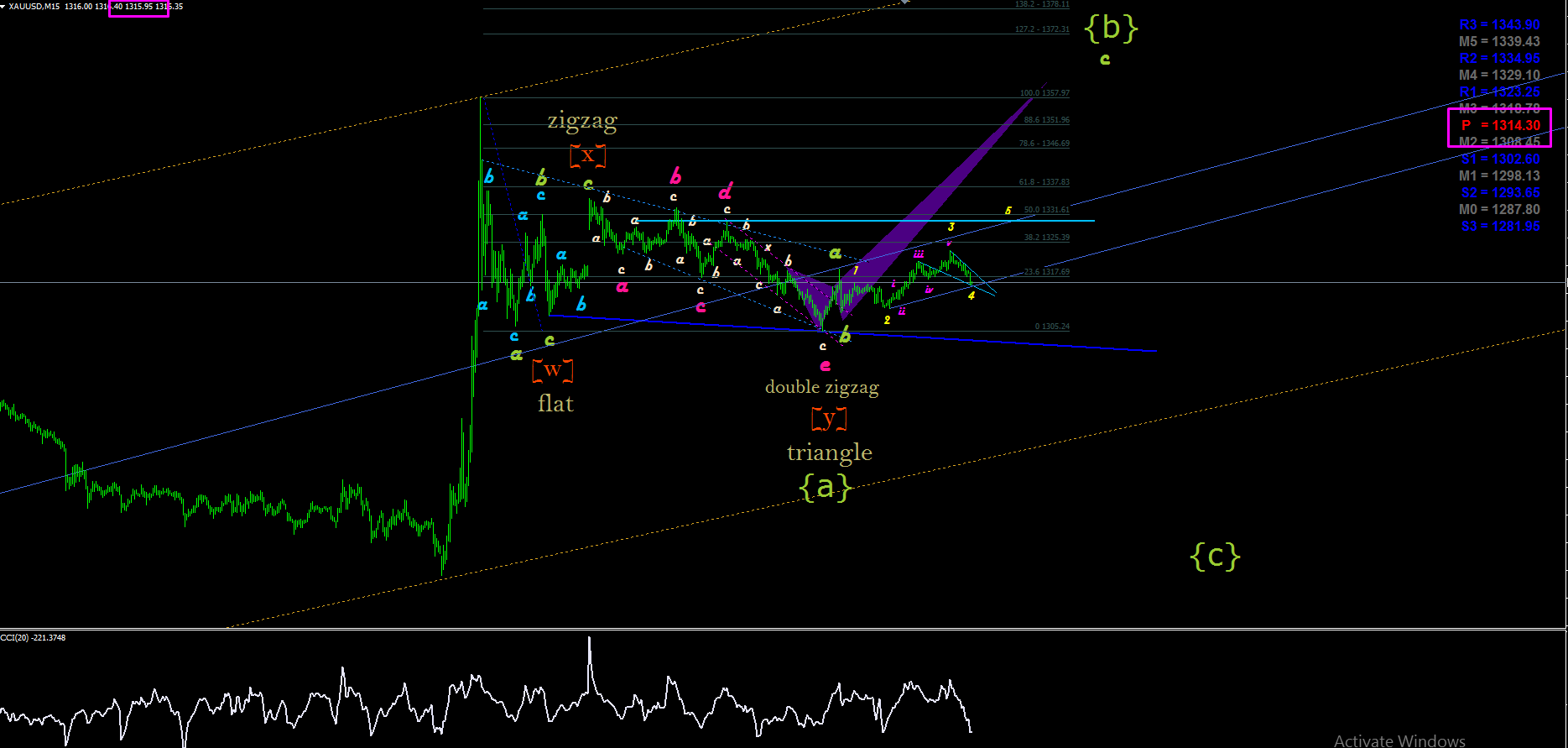This screenshot has height=748, width=1568.
Task: Select the orange [x] wave label
Action: (x=587, y=154)
